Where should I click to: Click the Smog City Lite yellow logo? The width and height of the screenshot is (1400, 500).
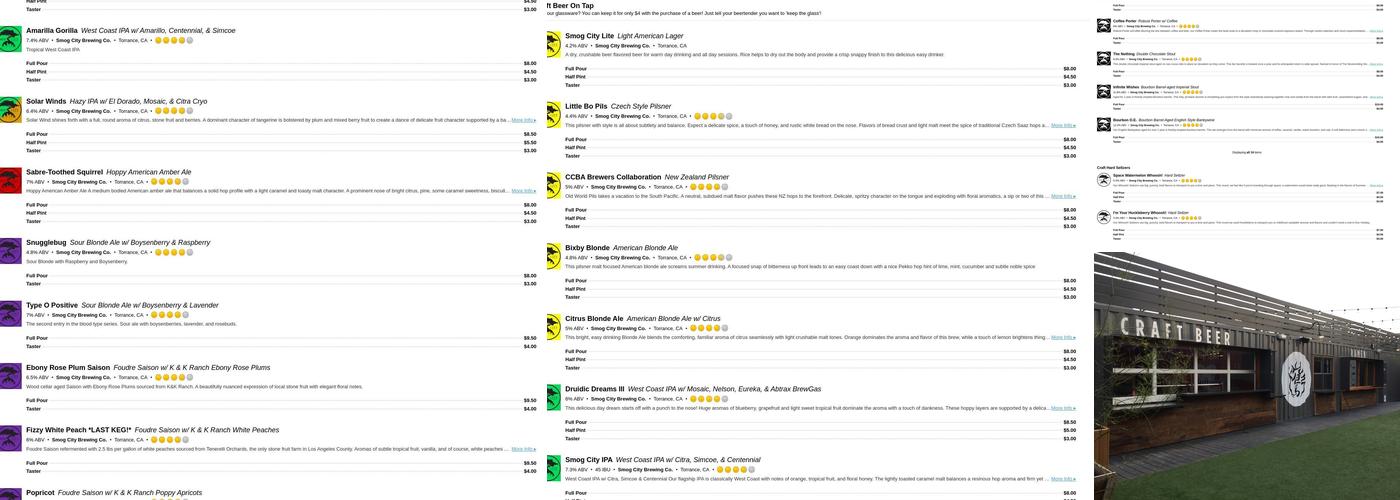pos(553,44)
